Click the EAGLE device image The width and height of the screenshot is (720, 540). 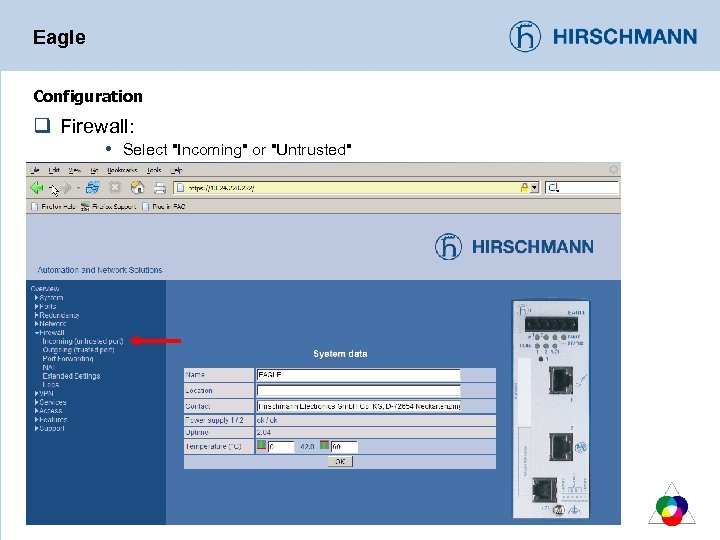pyautogui.click(x=551, y=409)
